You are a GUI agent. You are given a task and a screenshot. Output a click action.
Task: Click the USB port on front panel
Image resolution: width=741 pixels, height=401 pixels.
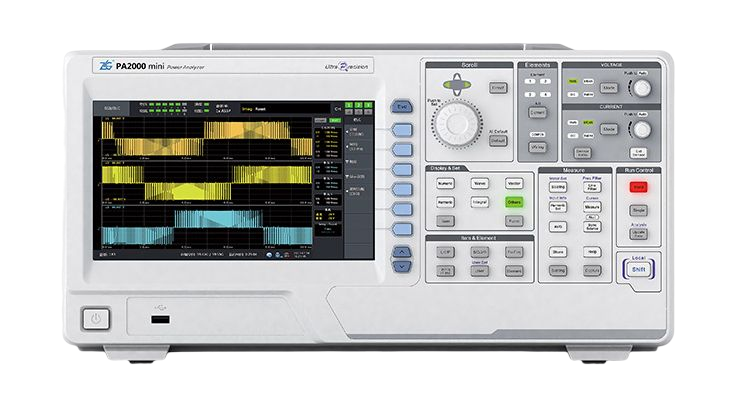point(157,319)
